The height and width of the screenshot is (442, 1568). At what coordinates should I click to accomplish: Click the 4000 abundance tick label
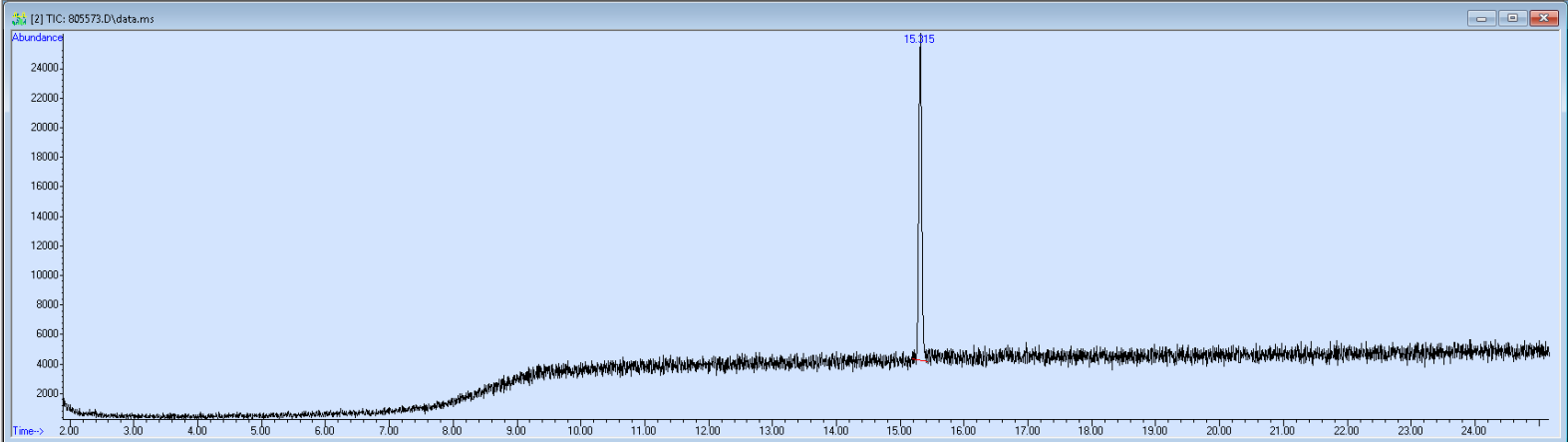click(x=48, y=363)
